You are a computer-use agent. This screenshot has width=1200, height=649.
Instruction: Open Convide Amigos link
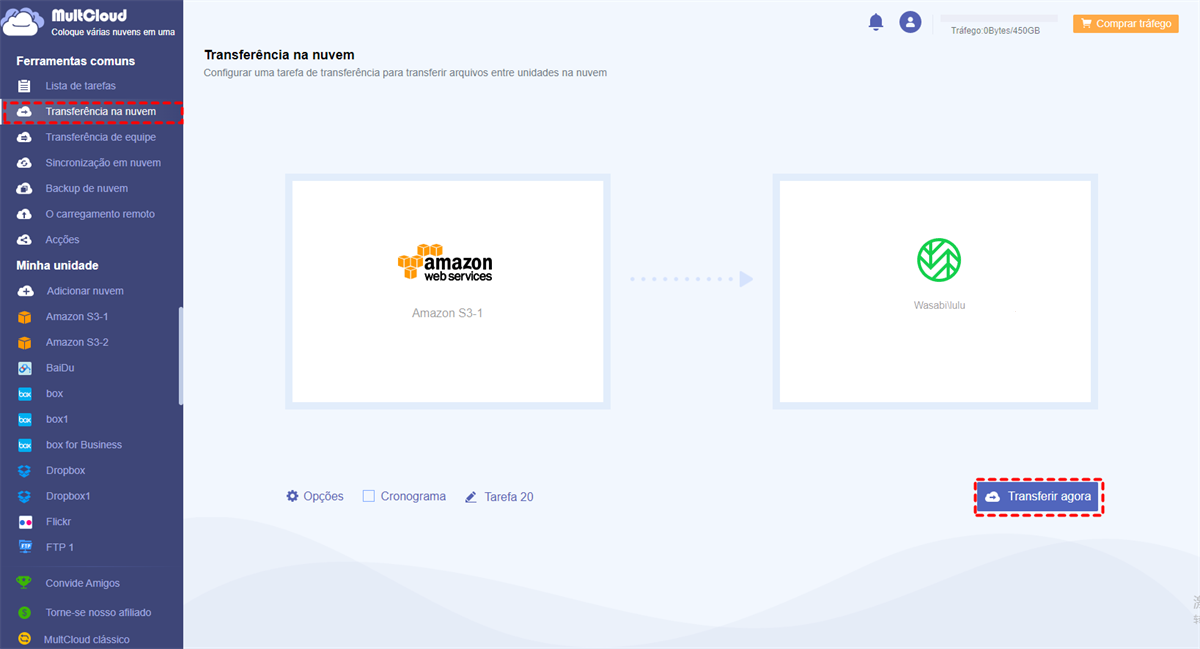point(82,583)
